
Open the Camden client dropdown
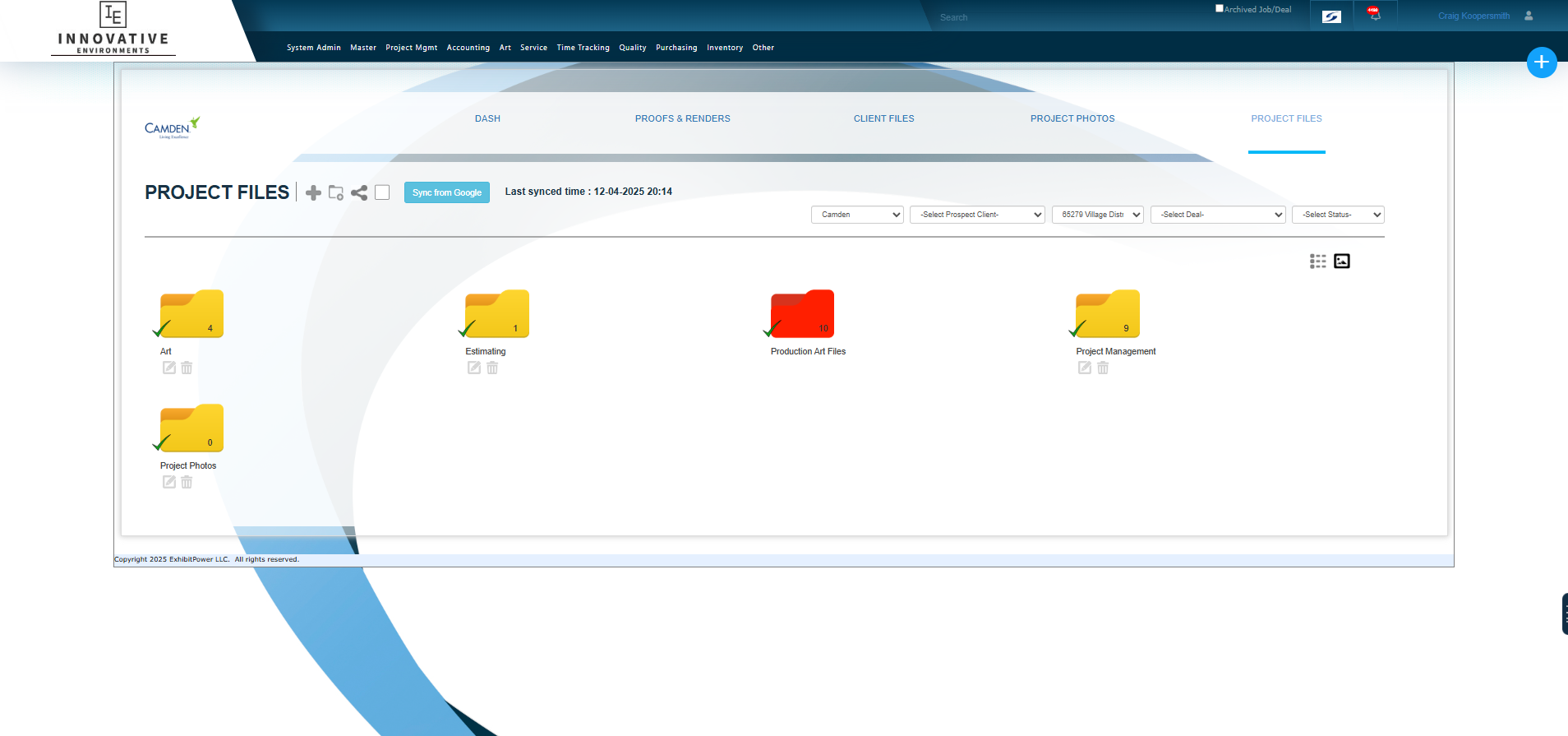click(x=857, y=215)
